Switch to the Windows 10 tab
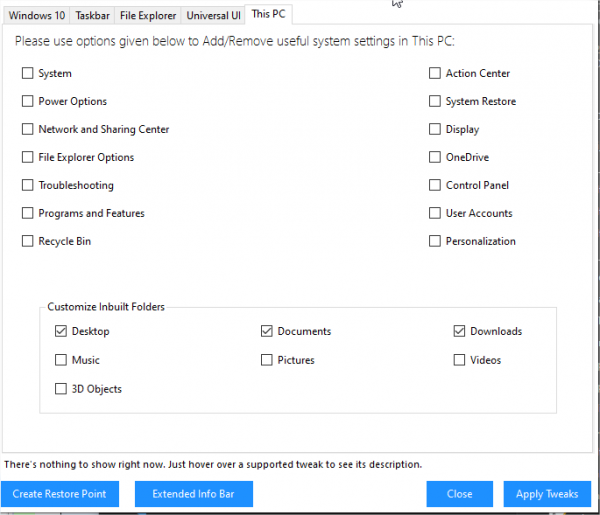Viewport: 600px width, 515px height. tap(36, 16)
